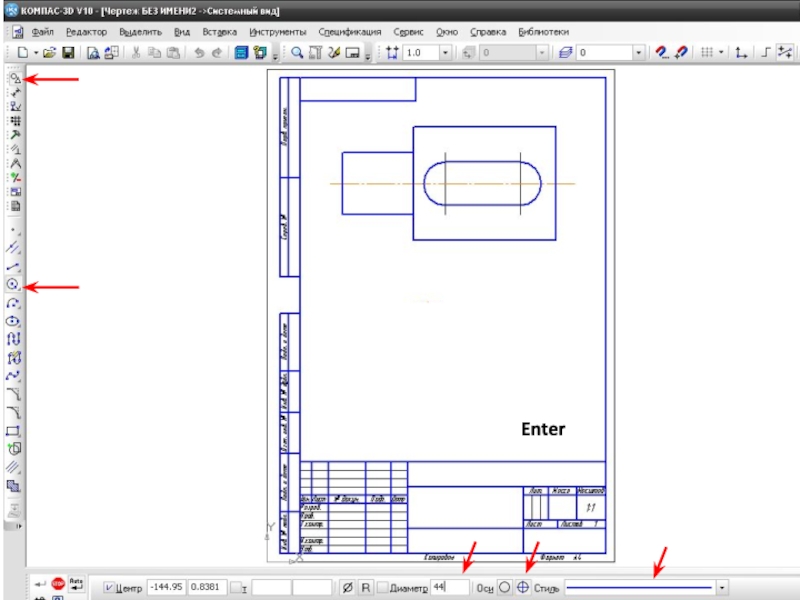Open the Инструменты menu
The height and width of the screenshot is (600, 800).
[x=278, y=32]
